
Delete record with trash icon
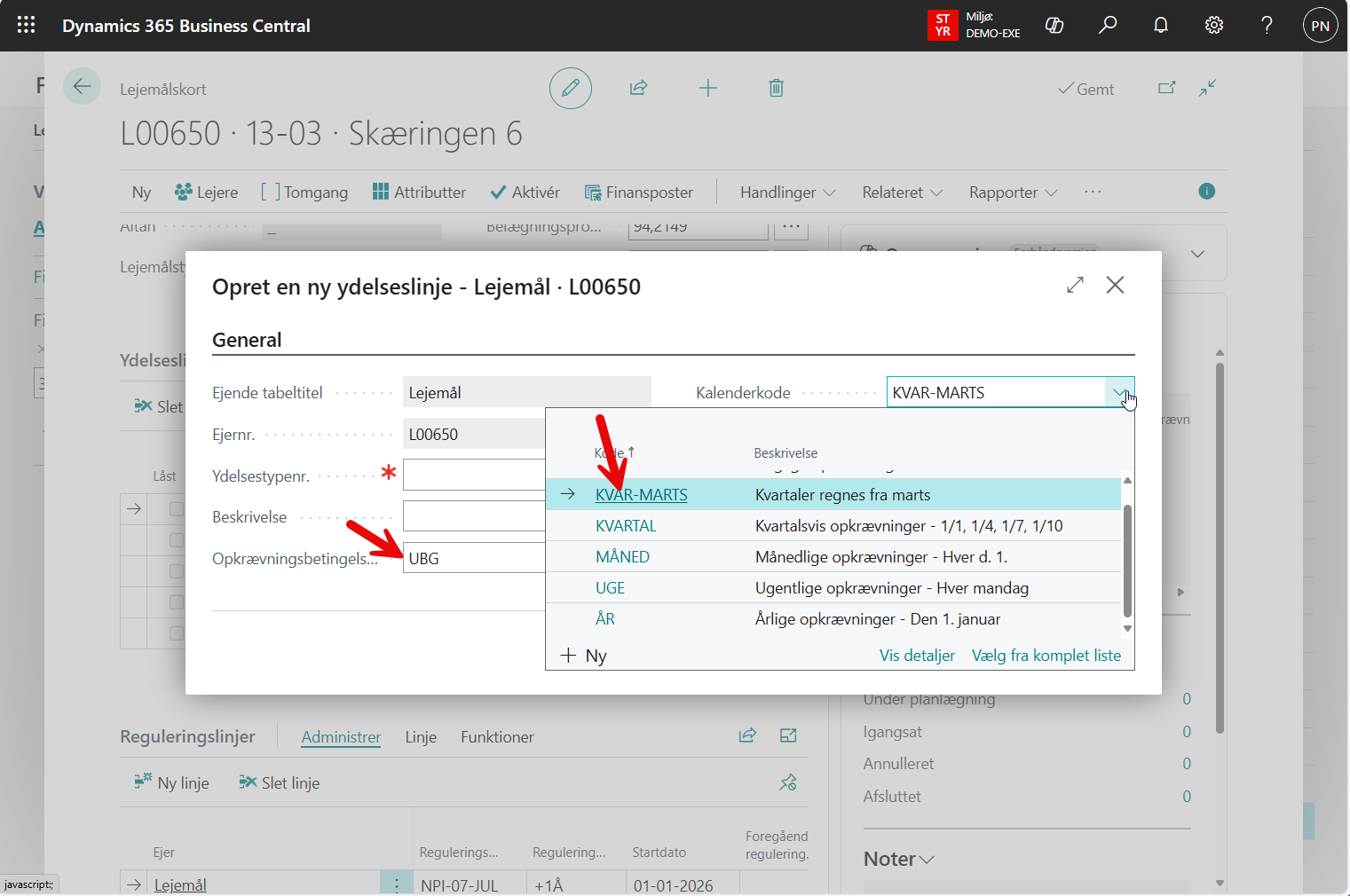tap(777, 88)
